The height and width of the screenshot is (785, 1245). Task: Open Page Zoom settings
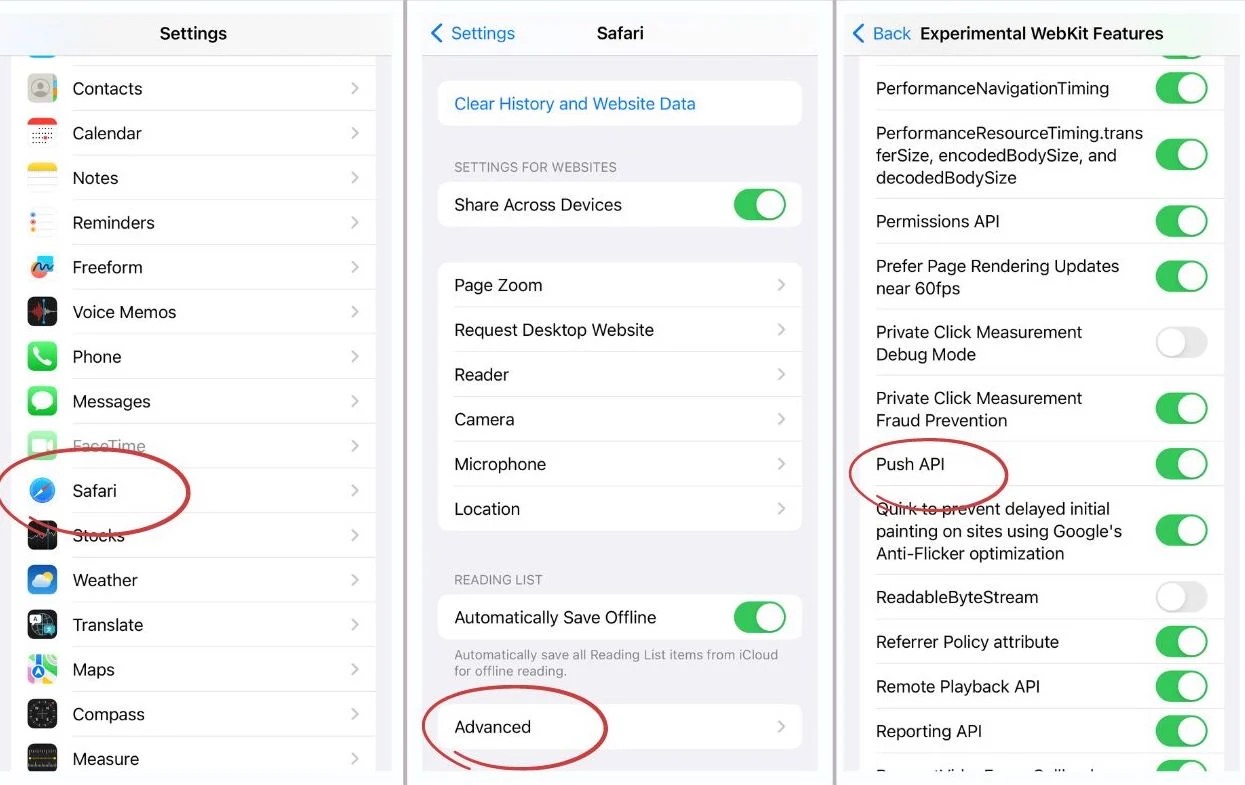620,285
